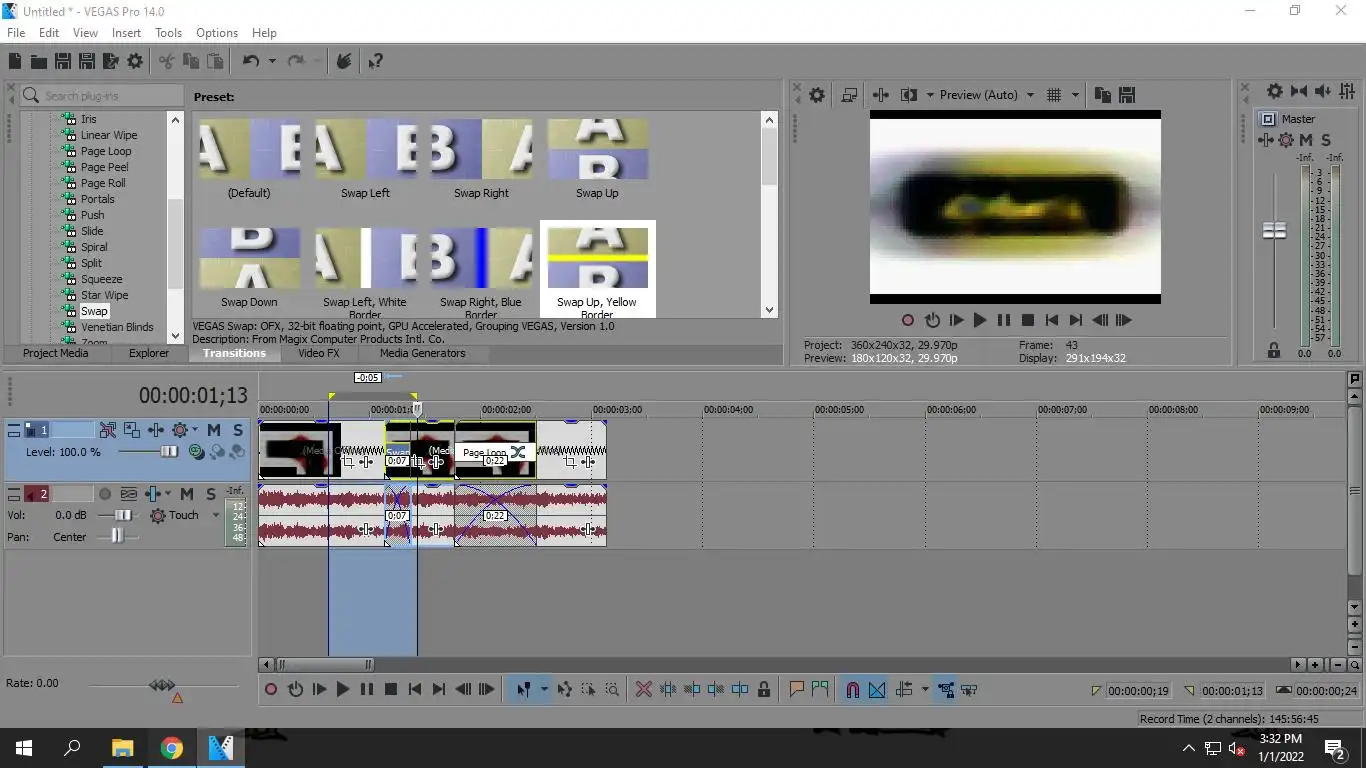Insert a region on the timeline
The width and height of the screenshot is (1366, 768).
pos(821,690)
